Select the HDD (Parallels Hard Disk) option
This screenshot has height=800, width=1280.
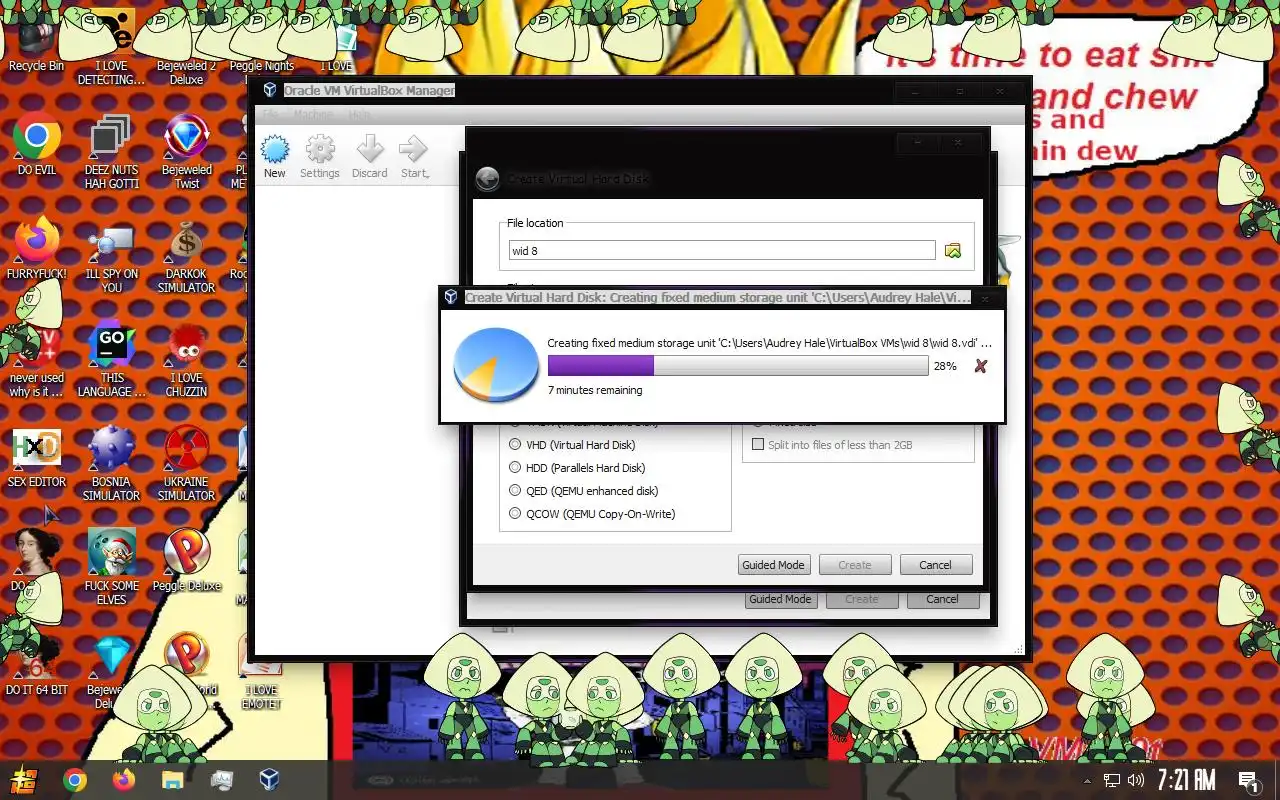tap(577, 468)
